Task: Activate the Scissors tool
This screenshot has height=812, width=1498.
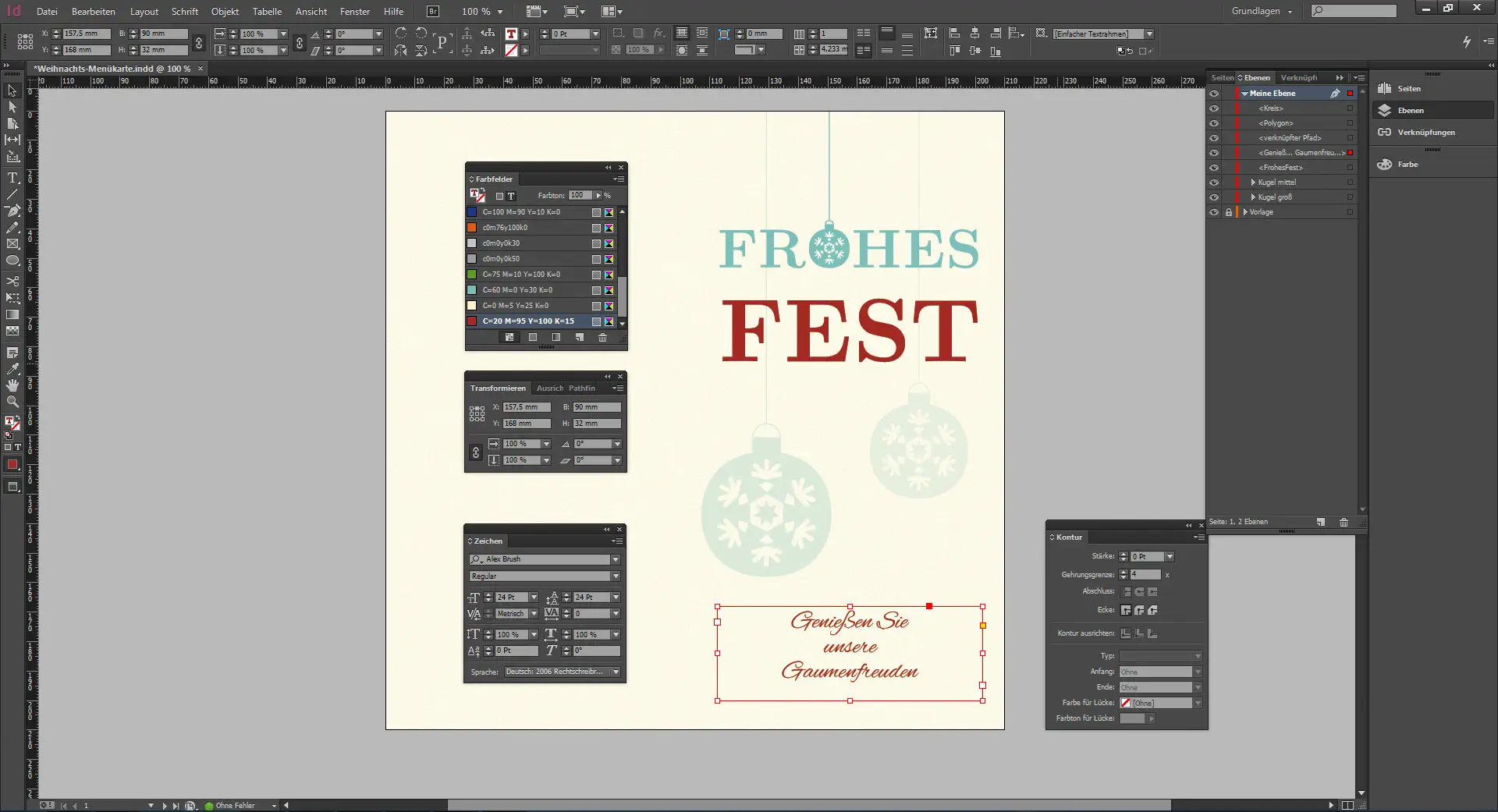Action: [x=12, y=282]
